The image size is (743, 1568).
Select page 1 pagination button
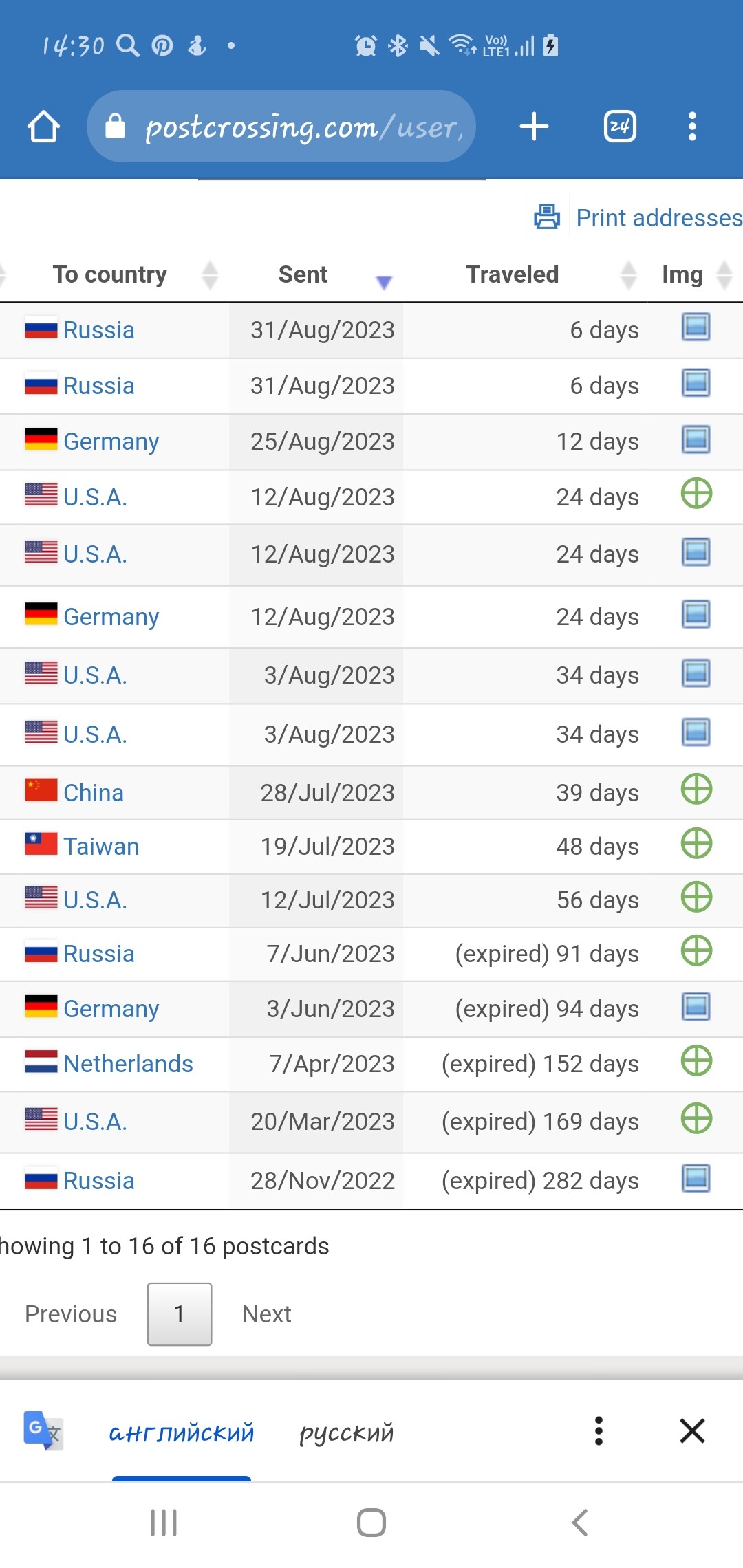tap(180, 1314)
